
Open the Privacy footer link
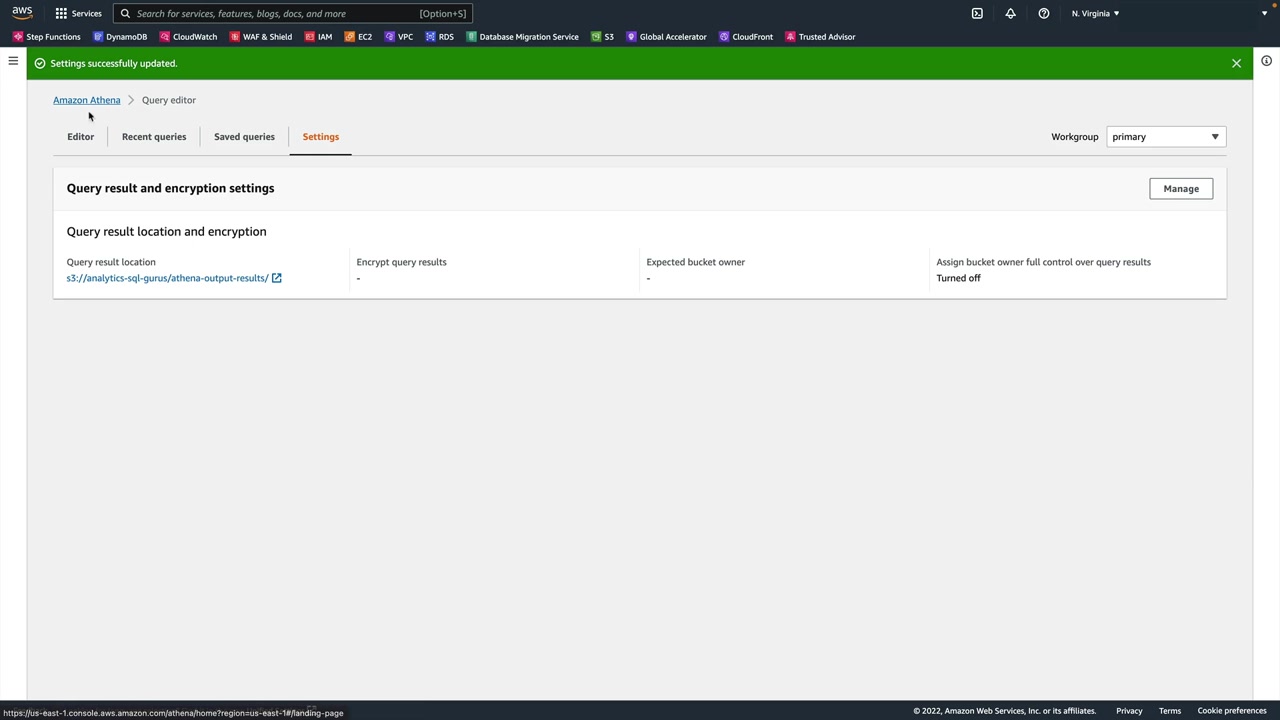(1129, 711)
